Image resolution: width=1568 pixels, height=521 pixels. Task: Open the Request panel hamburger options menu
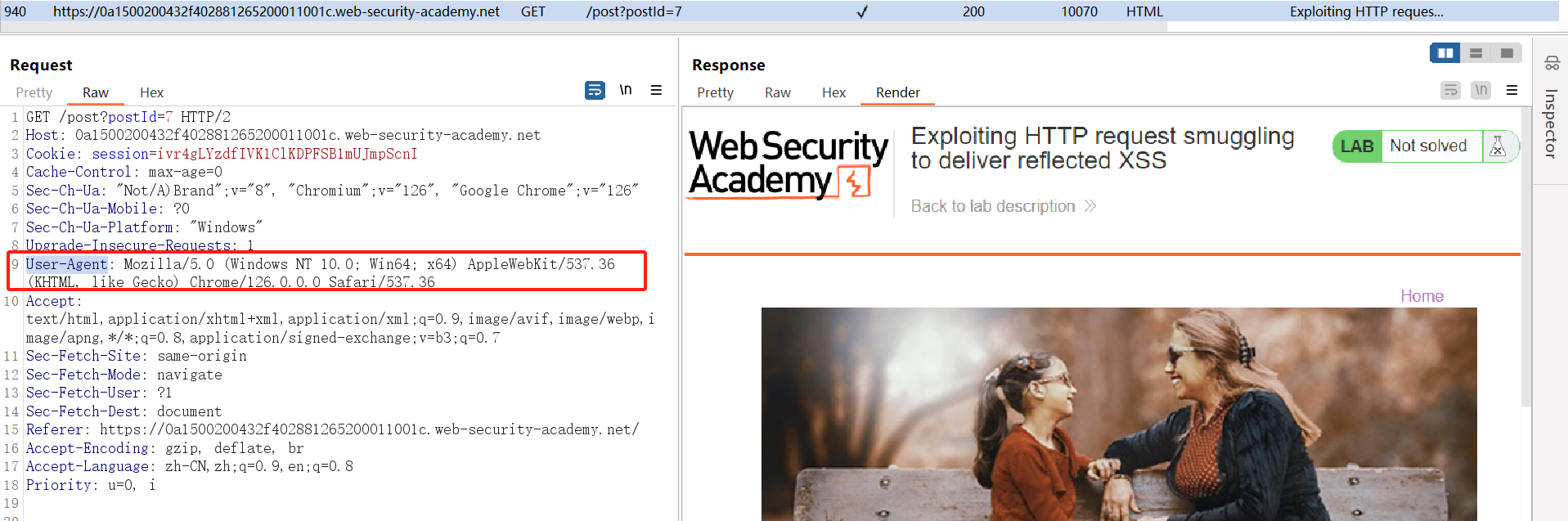tap(656, 90)
